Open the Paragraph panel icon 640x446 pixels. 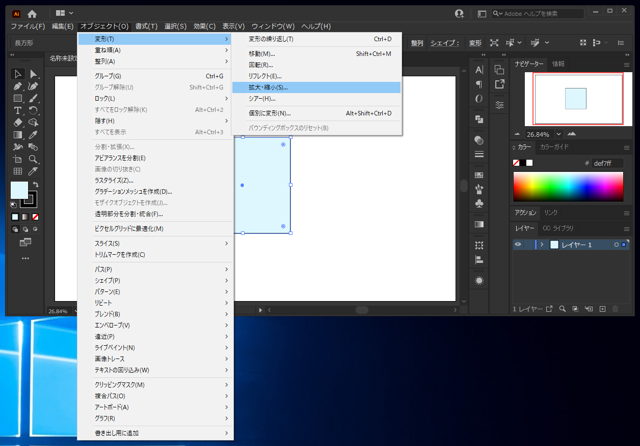click(x=479, y=84)
